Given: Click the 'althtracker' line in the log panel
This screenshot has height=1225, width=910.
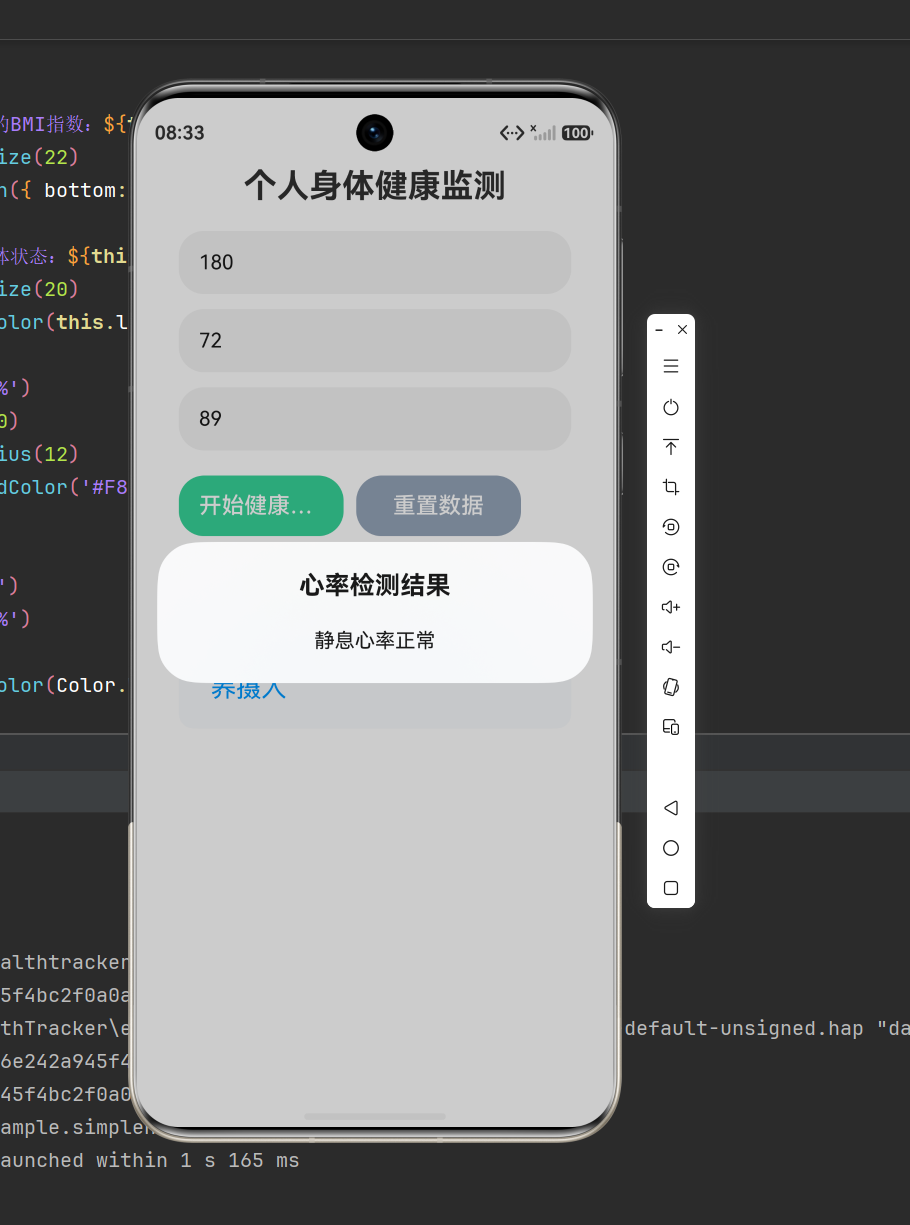Looking at the screenshot, I should (x=64, y=962).
